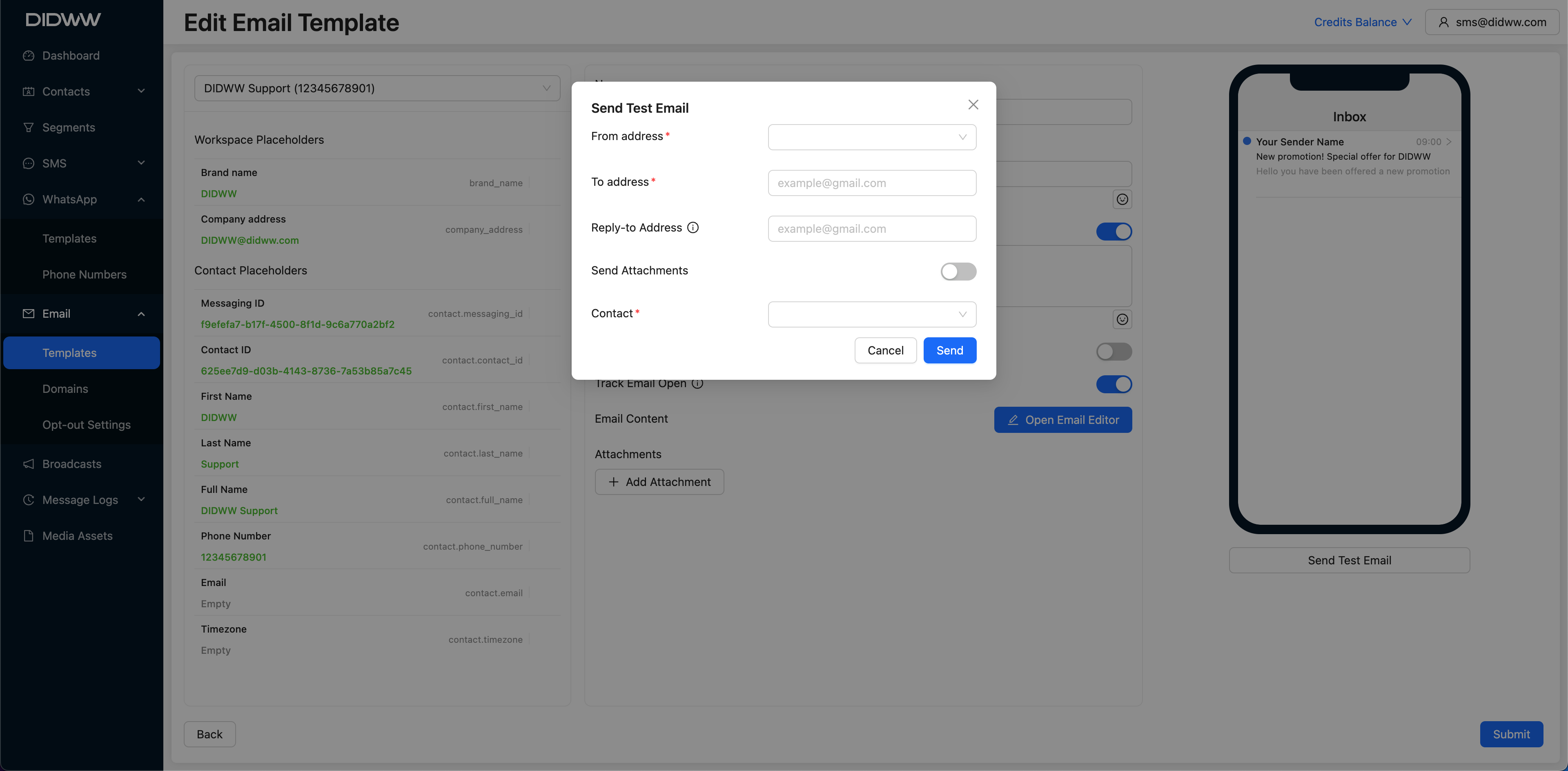Click the Broadcasts megaphone icon

tap(28, 463)
